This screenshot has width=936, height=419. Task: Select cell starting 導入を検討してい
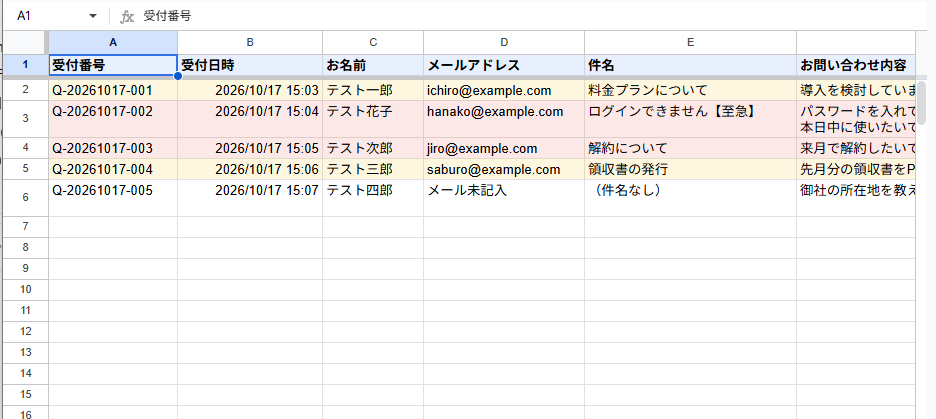[855, 90]
